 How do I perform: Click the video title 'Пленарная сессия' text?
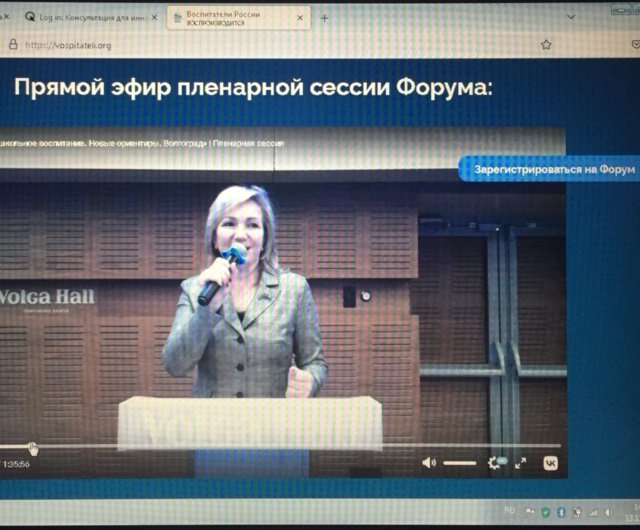(248, 143)
